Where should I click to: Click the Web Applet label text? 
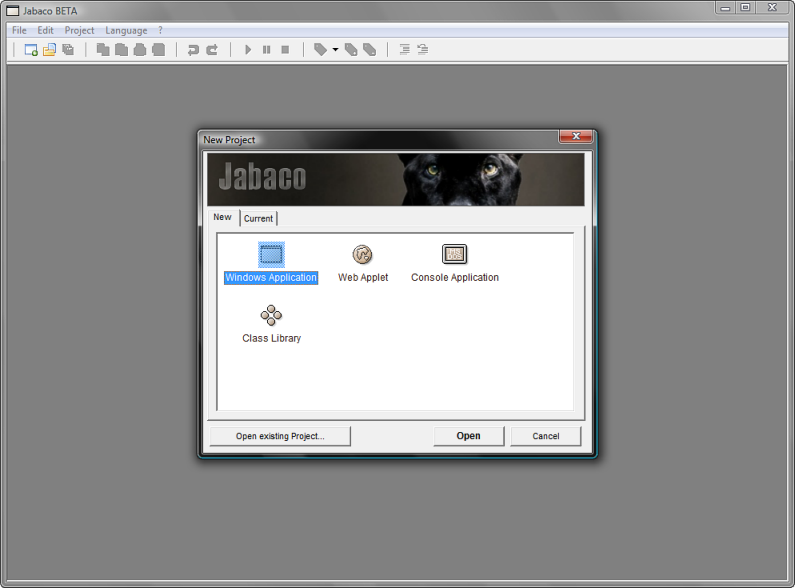[363, 278]
